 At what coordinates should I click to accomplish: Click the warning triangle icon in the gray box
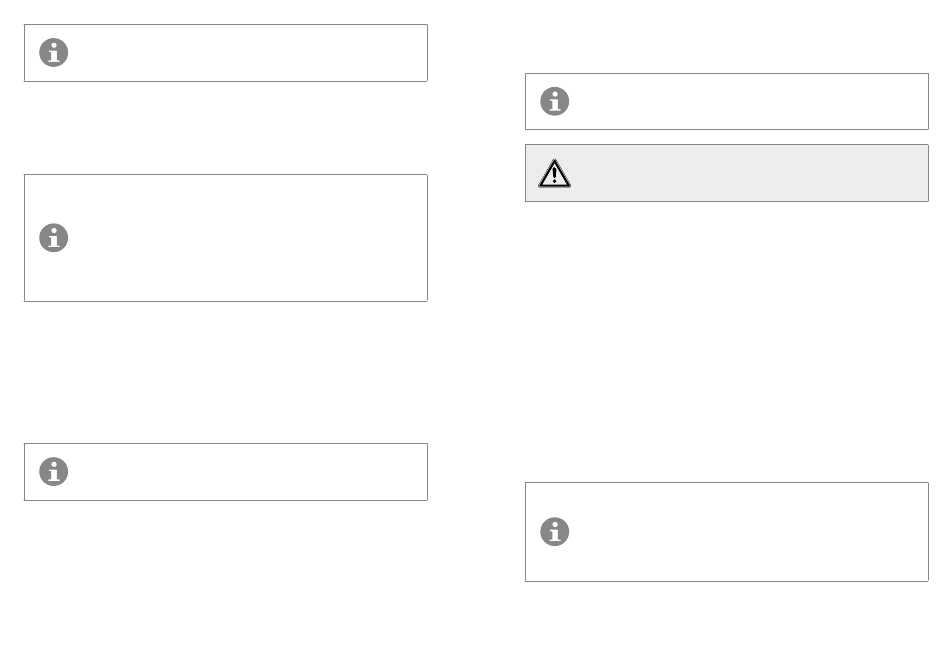click(x=554, y=173)
